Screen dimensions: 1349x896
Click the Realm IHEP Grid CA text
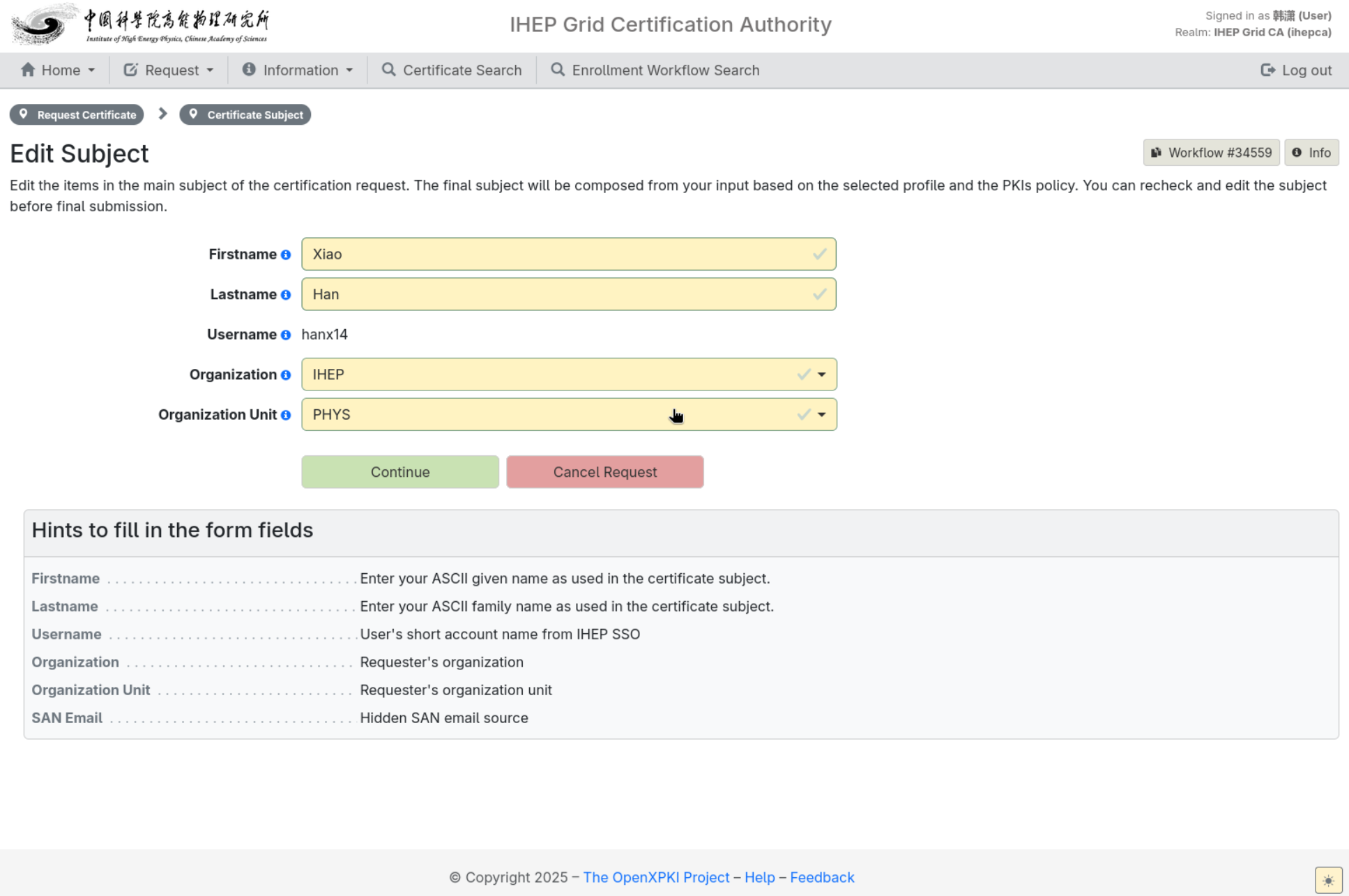1253,32
